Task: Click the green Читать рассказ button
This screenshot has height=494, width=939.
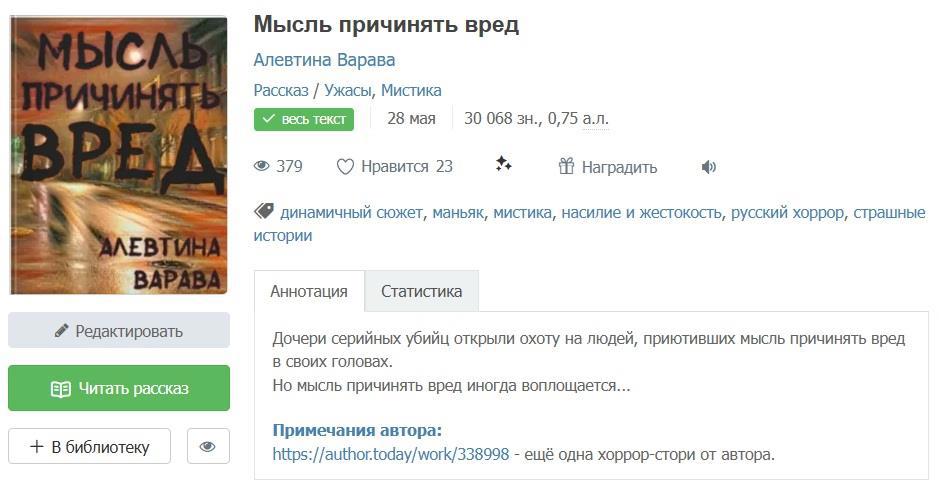Action: [119, 388]
